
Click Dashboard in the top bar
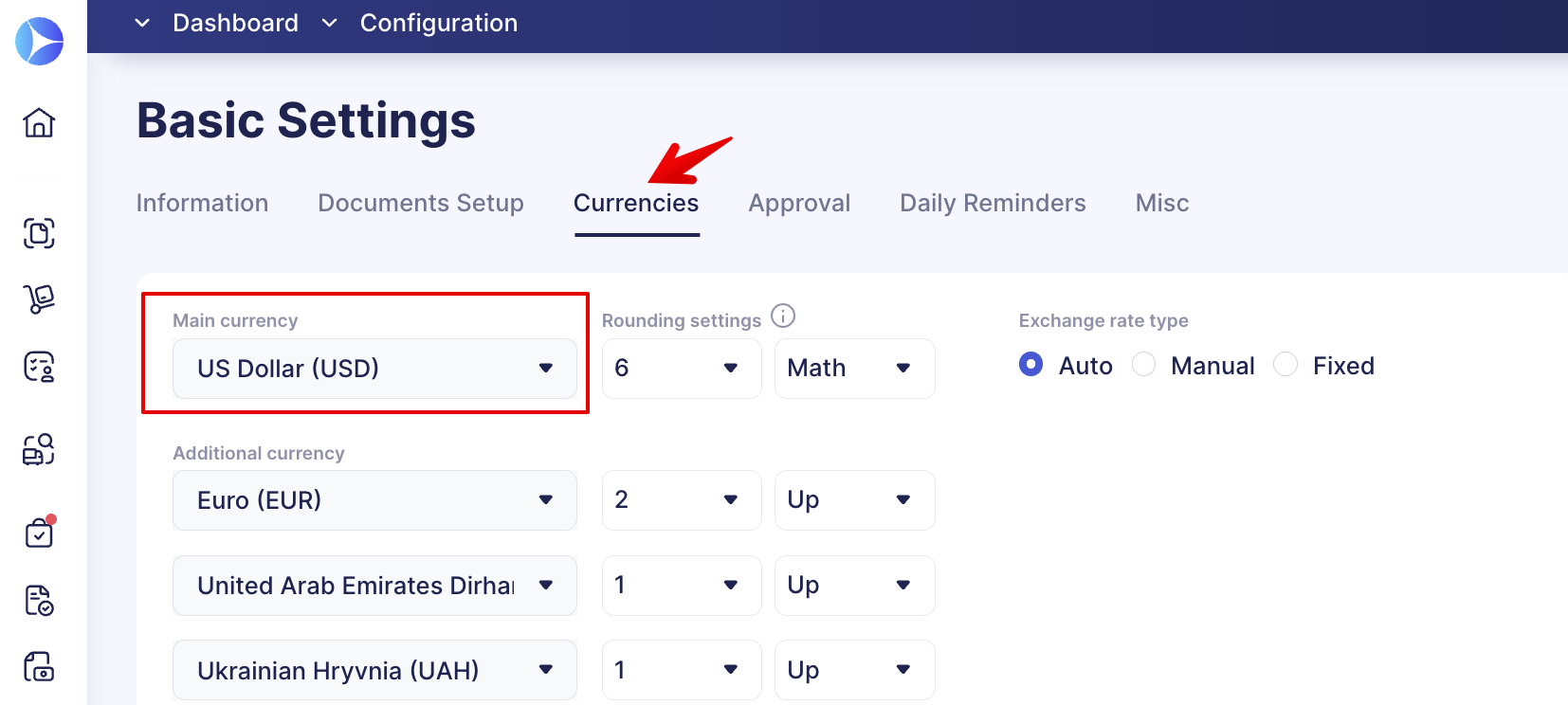[235, 23]
